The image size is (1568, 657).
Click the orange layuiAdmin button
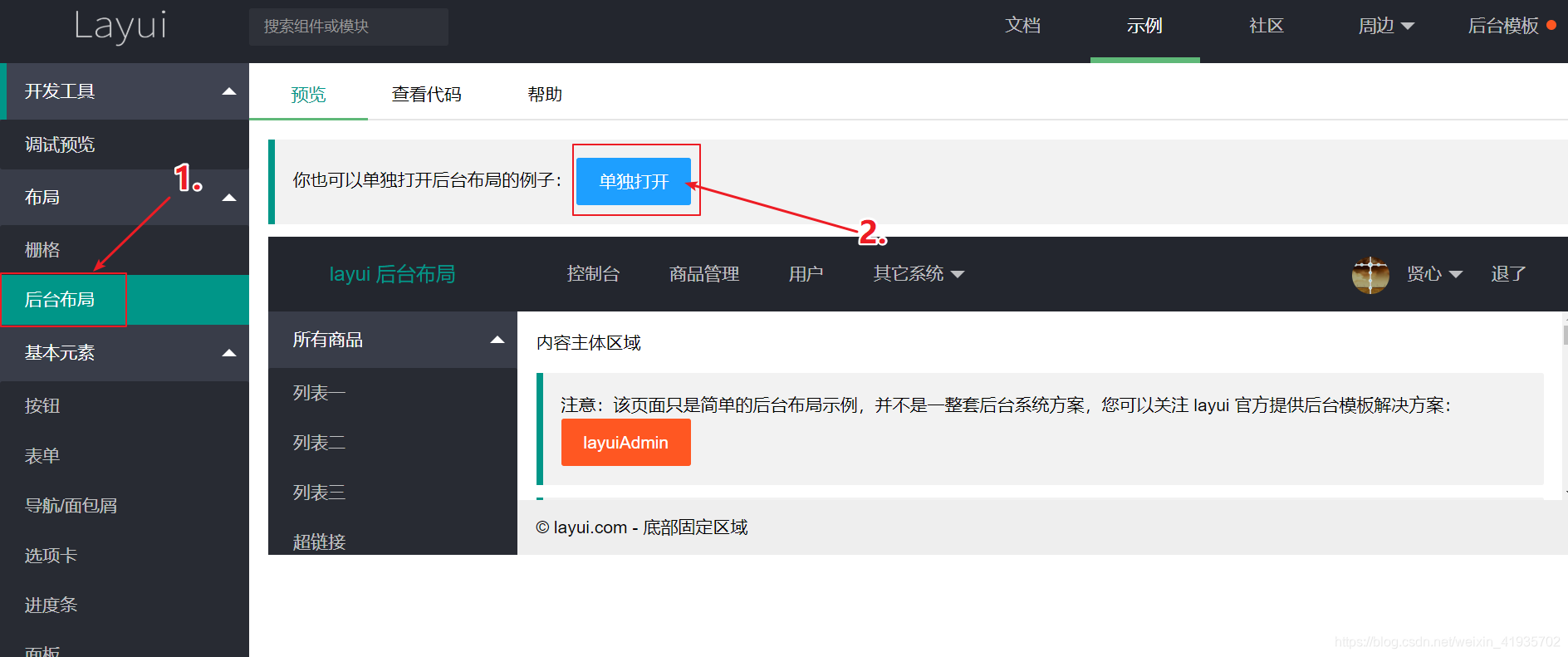[626, 443]
